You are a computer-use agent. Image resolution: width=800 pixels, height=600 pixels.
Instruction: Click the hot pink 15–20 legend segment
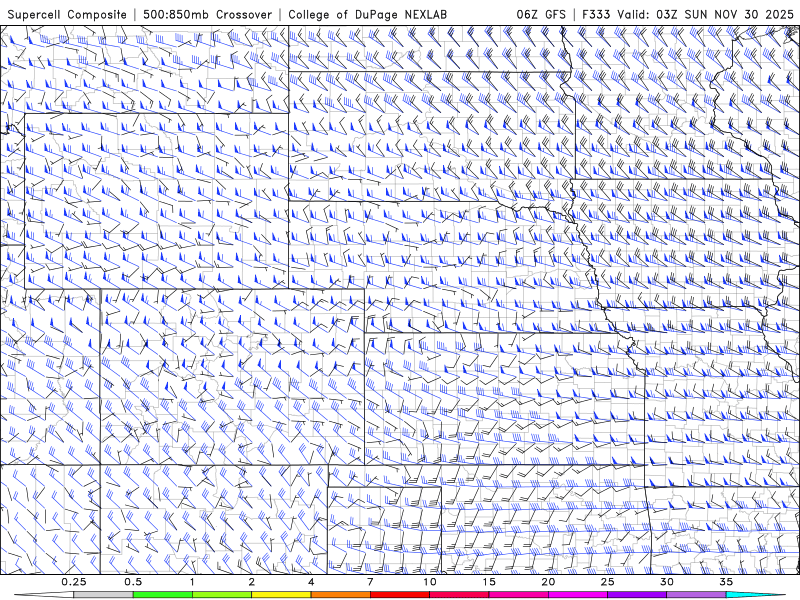518,595
